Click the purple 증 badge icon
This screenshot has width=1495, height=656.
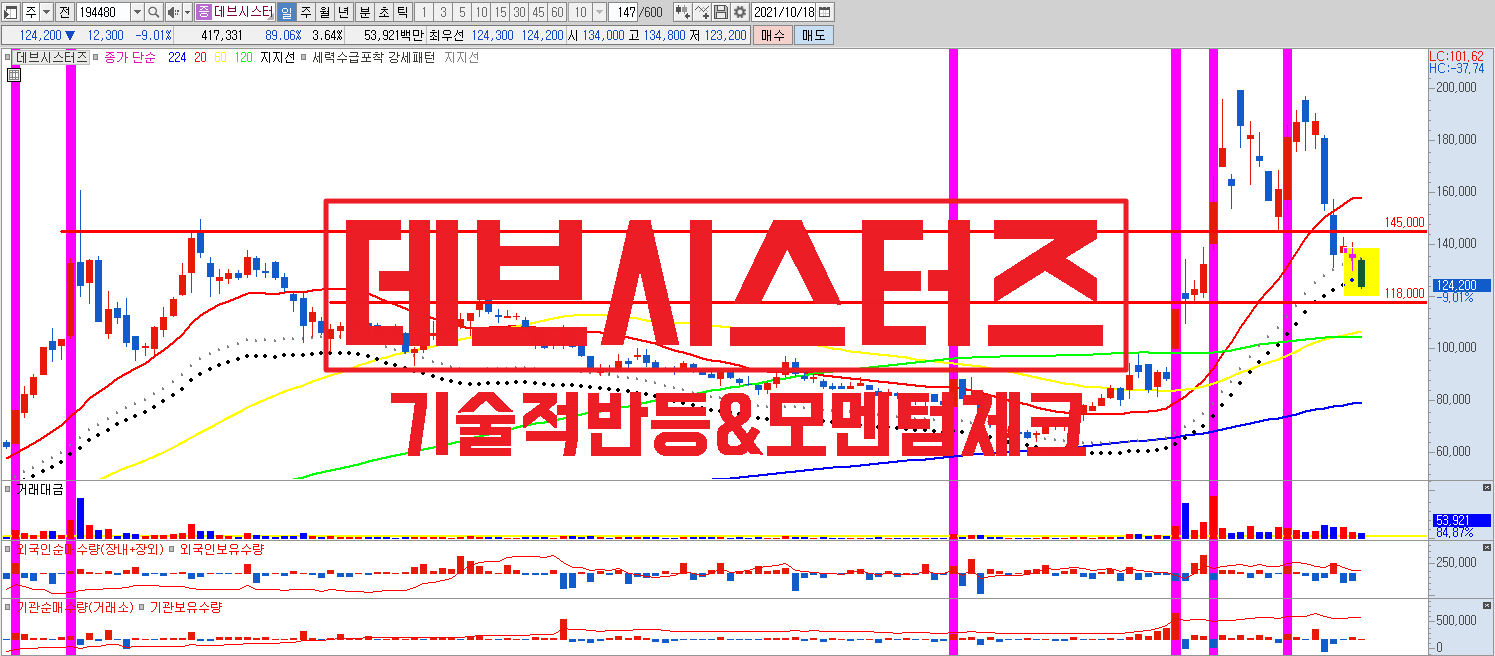click(204, 12)
